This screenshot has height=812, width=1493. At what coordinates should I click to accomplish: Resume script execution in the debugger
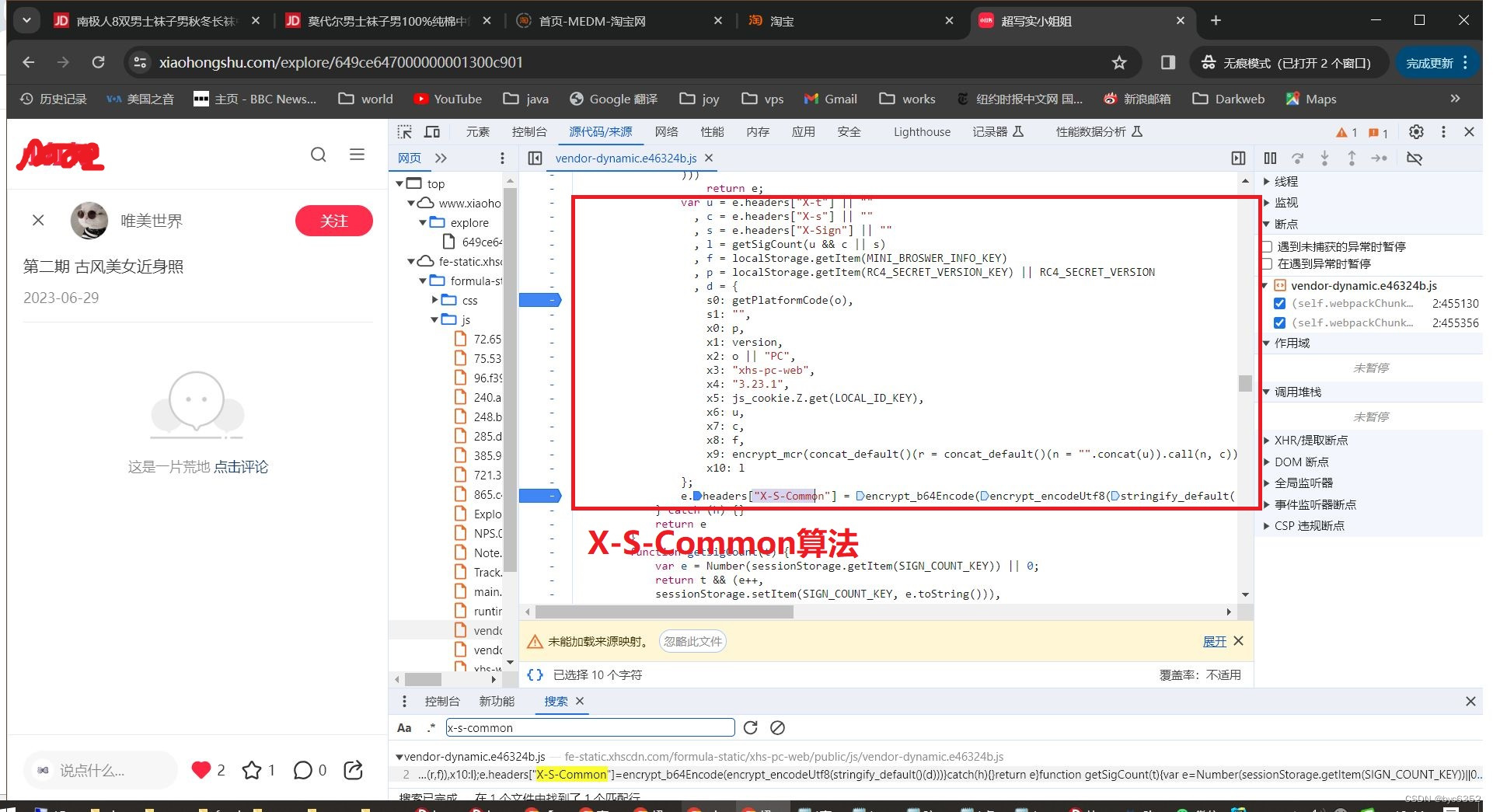(1271, 159)
